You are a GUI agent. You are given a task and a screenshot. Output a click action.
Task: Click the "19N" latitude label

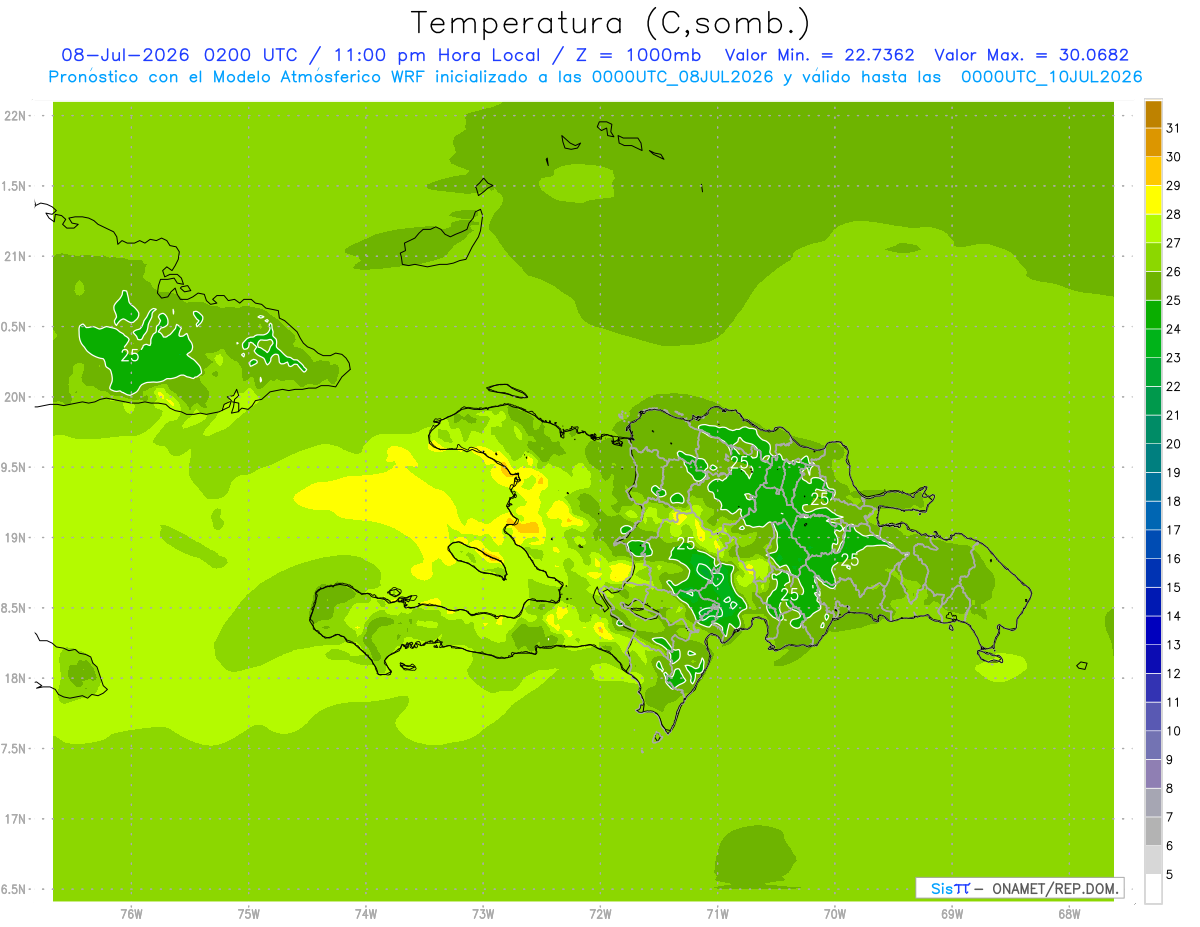pyautogui.click(x=17, y=538)
